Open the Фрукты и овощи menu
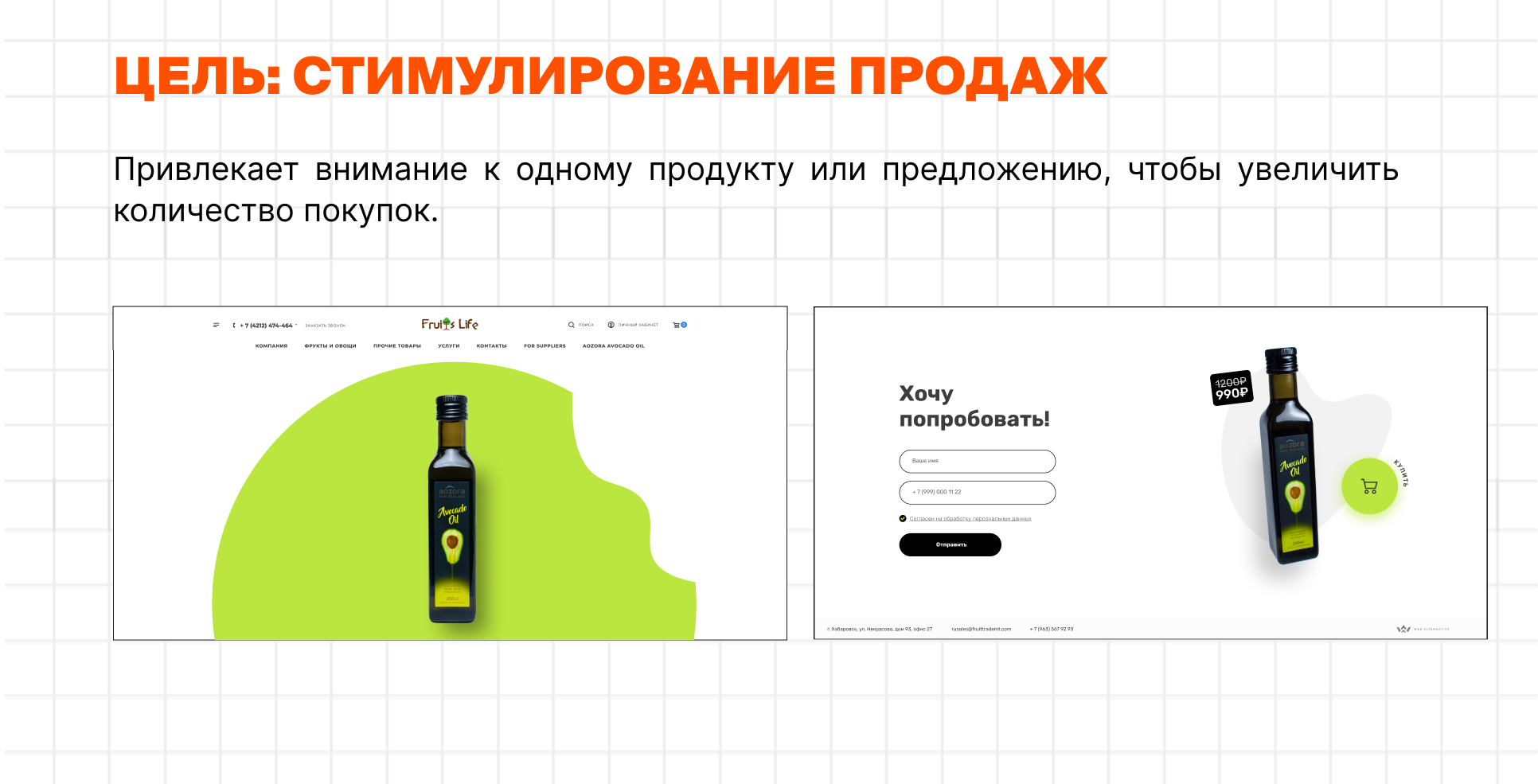 point(330,346)
